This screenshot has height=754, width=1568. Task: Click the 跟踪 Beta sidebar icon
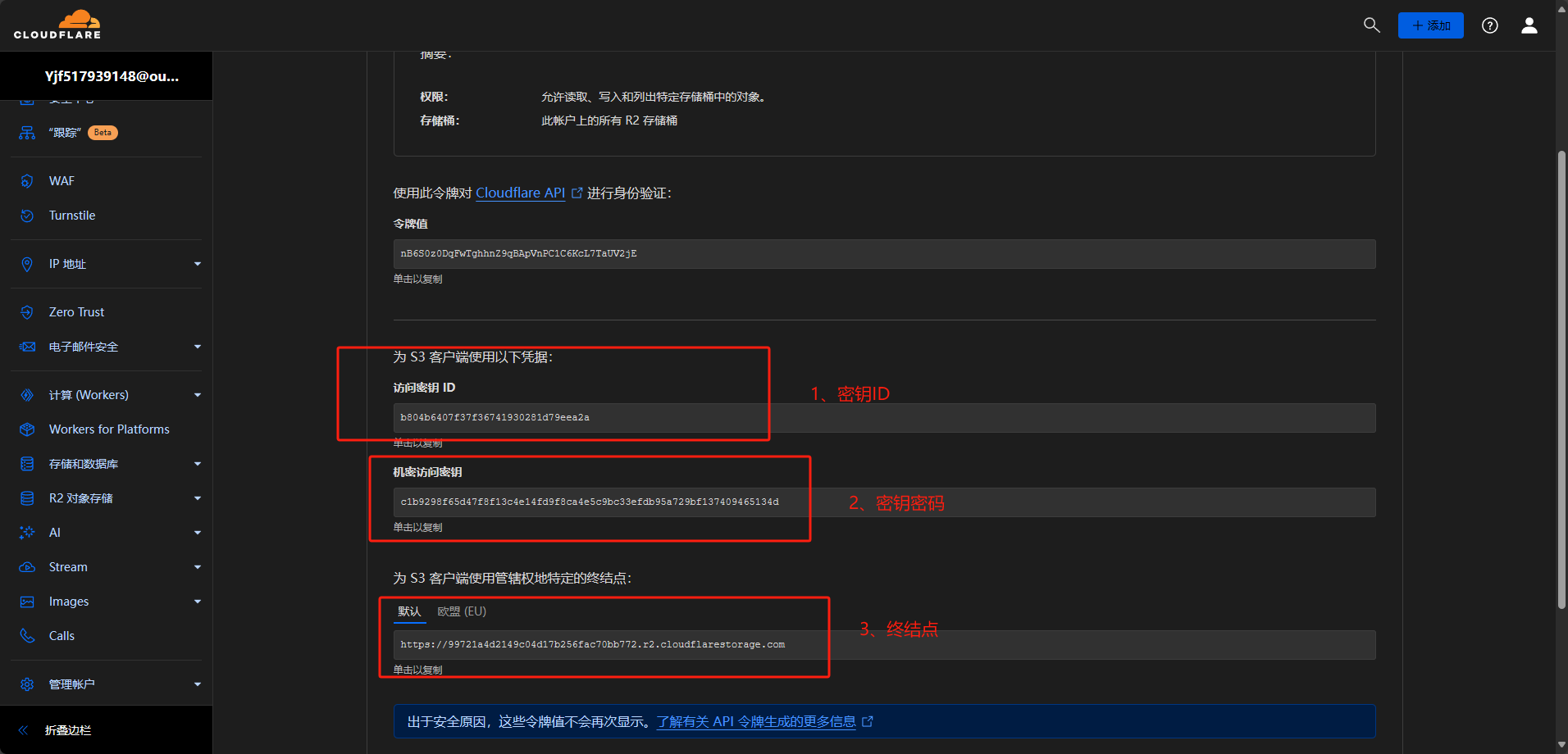(27, 133)
